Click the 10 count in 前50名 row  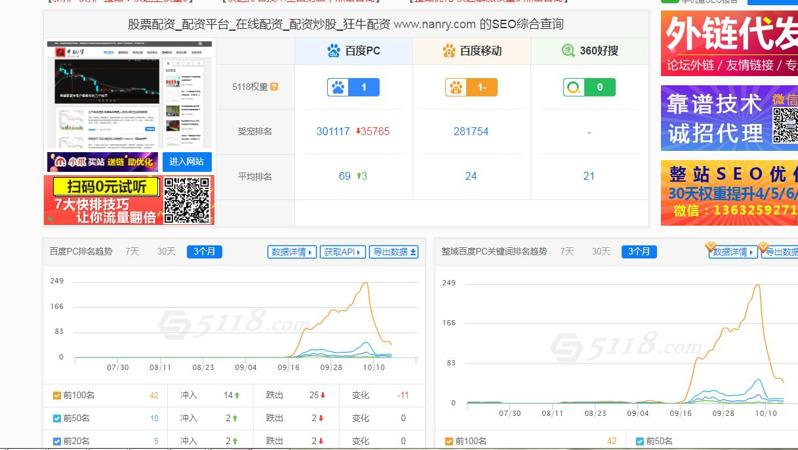pyautogui.click(x=154, y=418)
